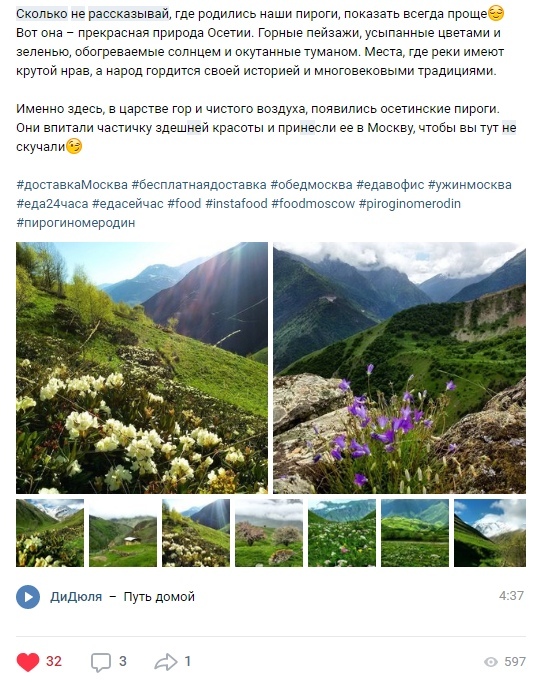Screen dimensions: 544x684
Task: Open the last small thumbnail in the row
Action: click(490, 533)
